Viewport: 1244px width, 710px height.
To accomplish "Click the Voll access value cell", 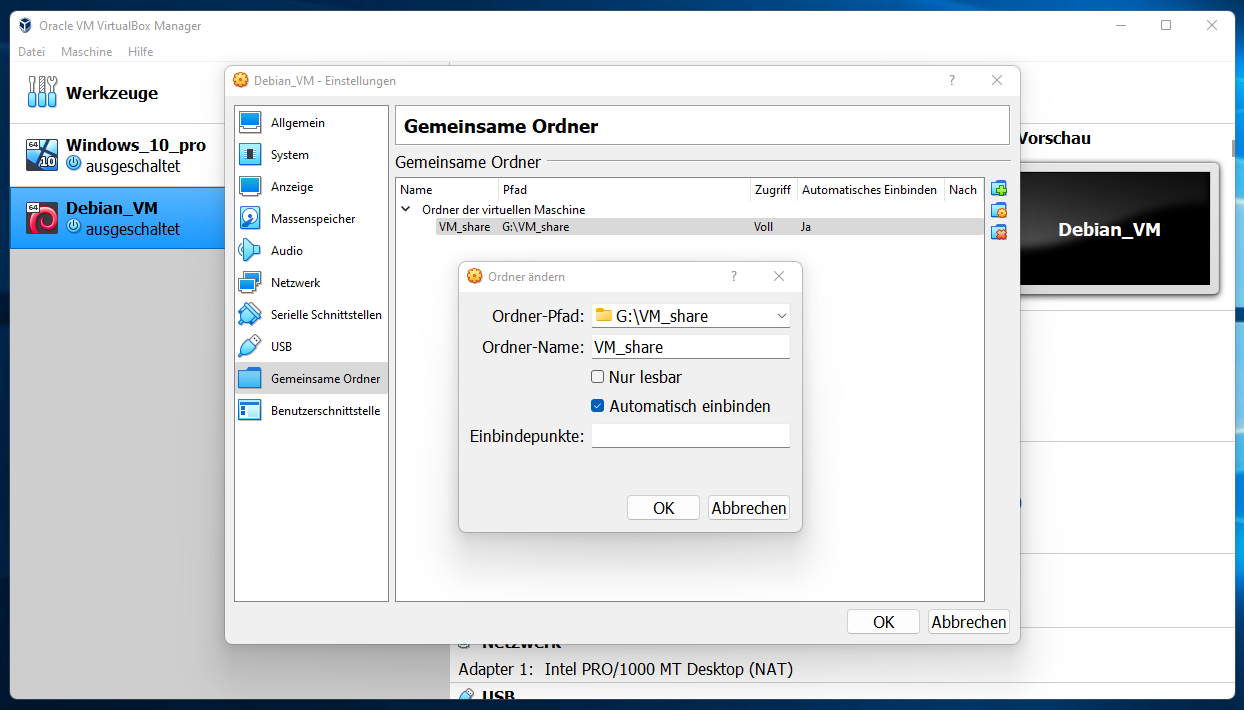I will (763, 227).
